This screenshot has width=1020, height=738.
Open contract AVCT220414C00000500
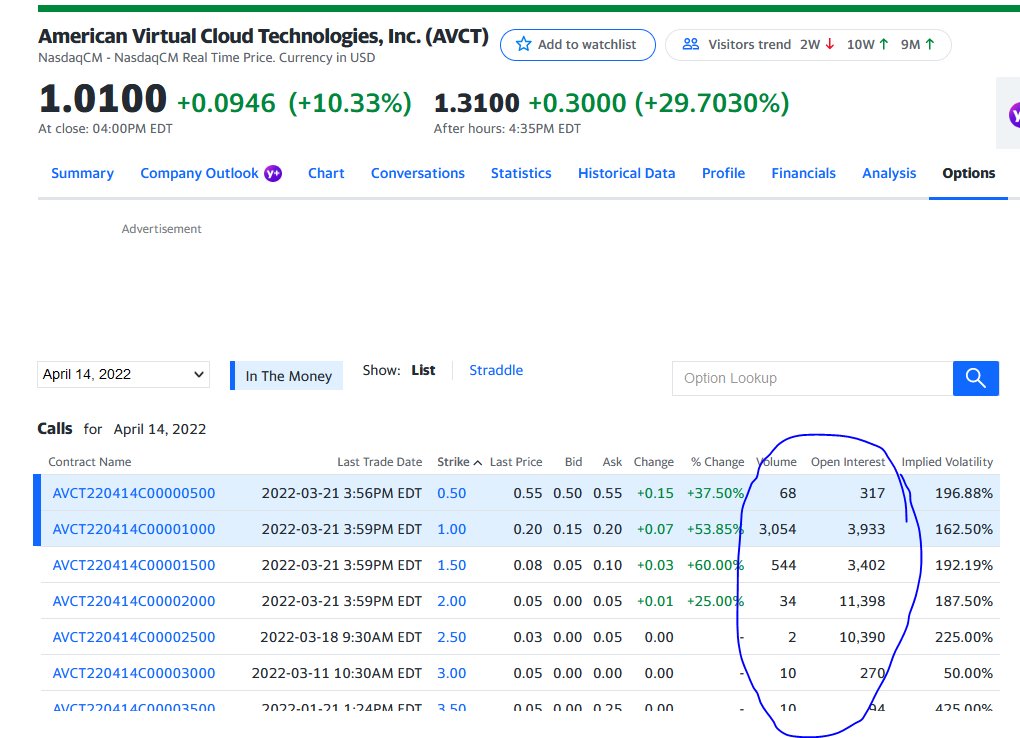134,493
